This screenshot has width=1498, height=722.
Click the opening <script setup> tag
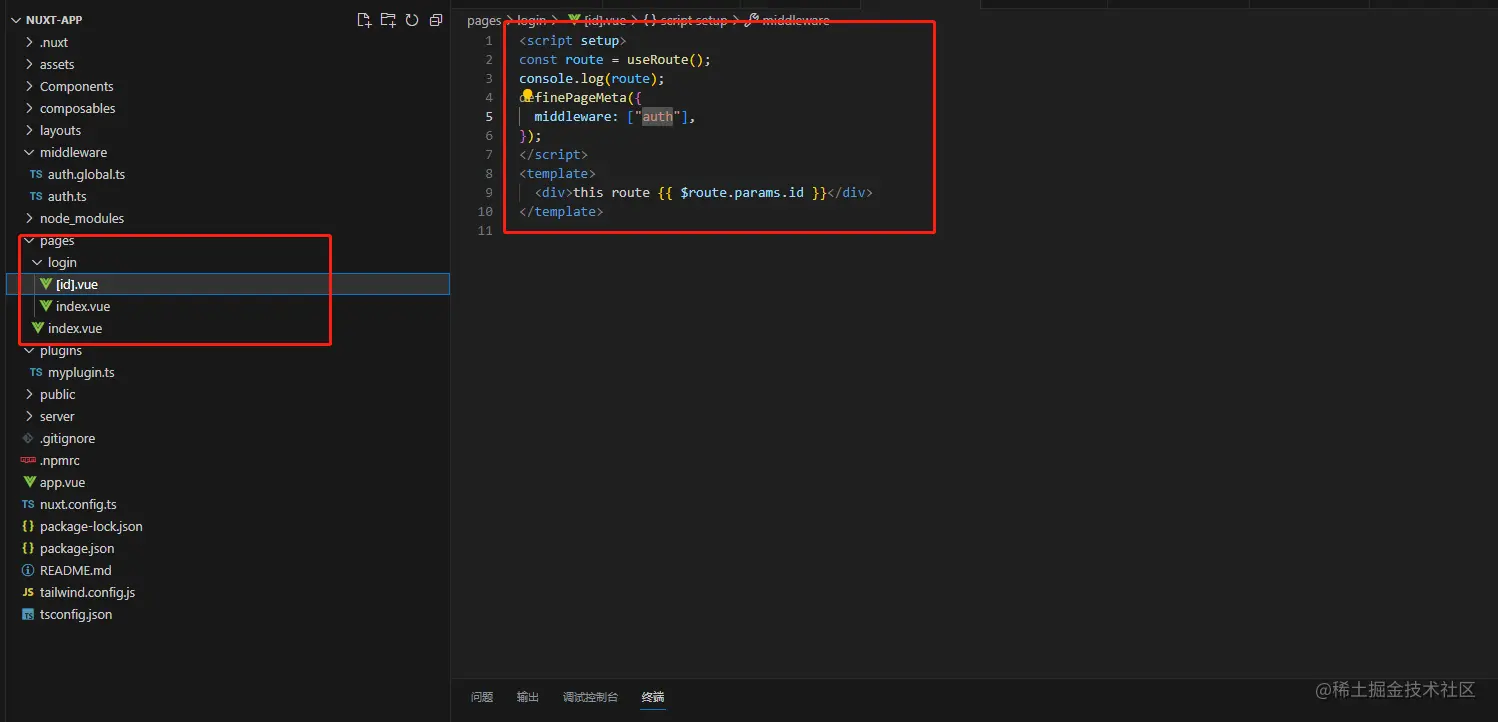(572, 40)
